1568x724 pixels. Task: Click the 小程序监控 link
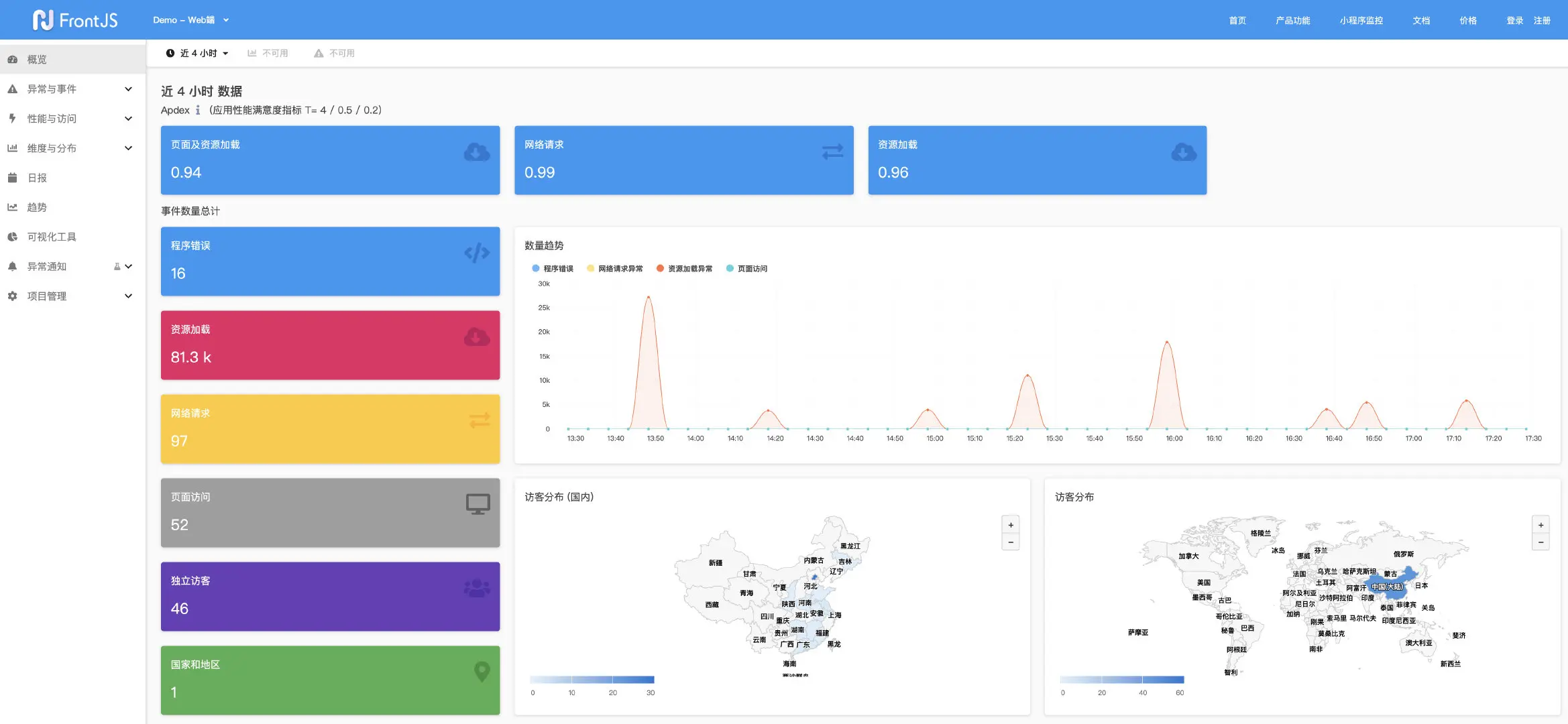pyautogui.click(x=1361, y=21)
